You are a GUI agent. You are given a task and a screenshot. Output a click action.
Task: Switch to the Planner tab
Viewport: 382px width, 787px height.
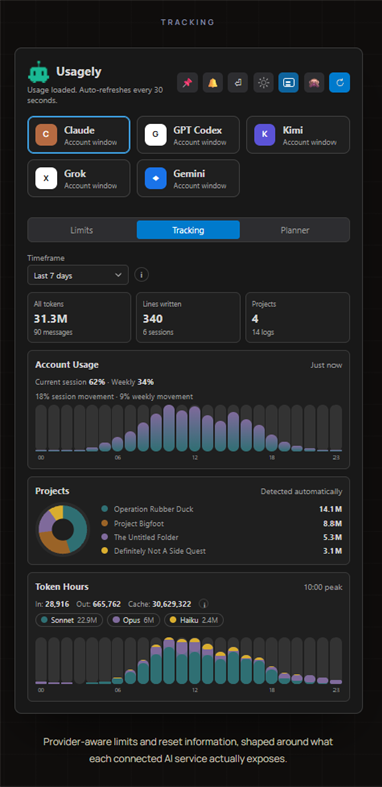(x=295, y=230)
